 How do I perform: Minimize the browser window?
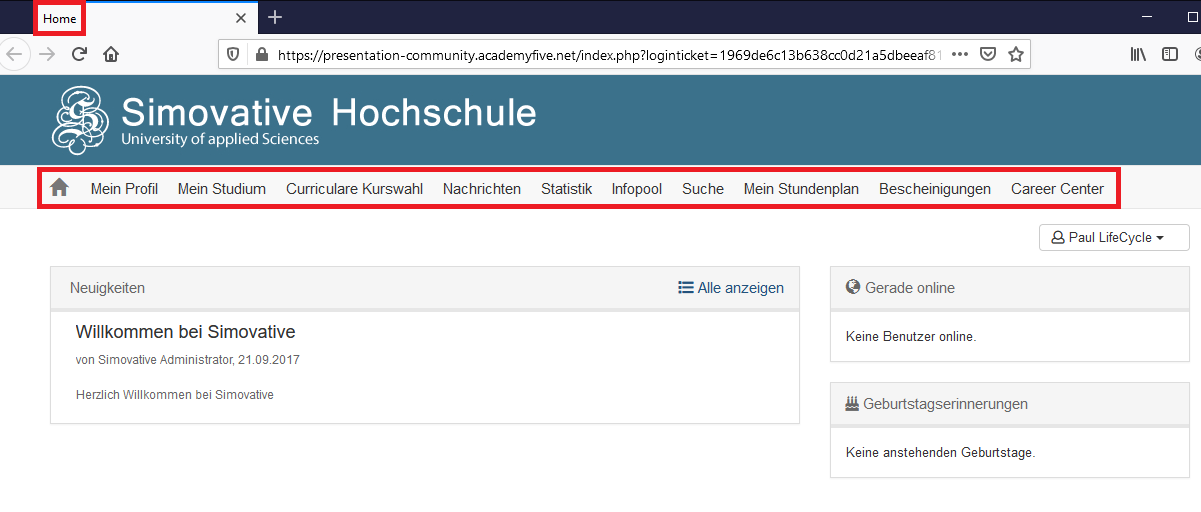(1148, 17)
